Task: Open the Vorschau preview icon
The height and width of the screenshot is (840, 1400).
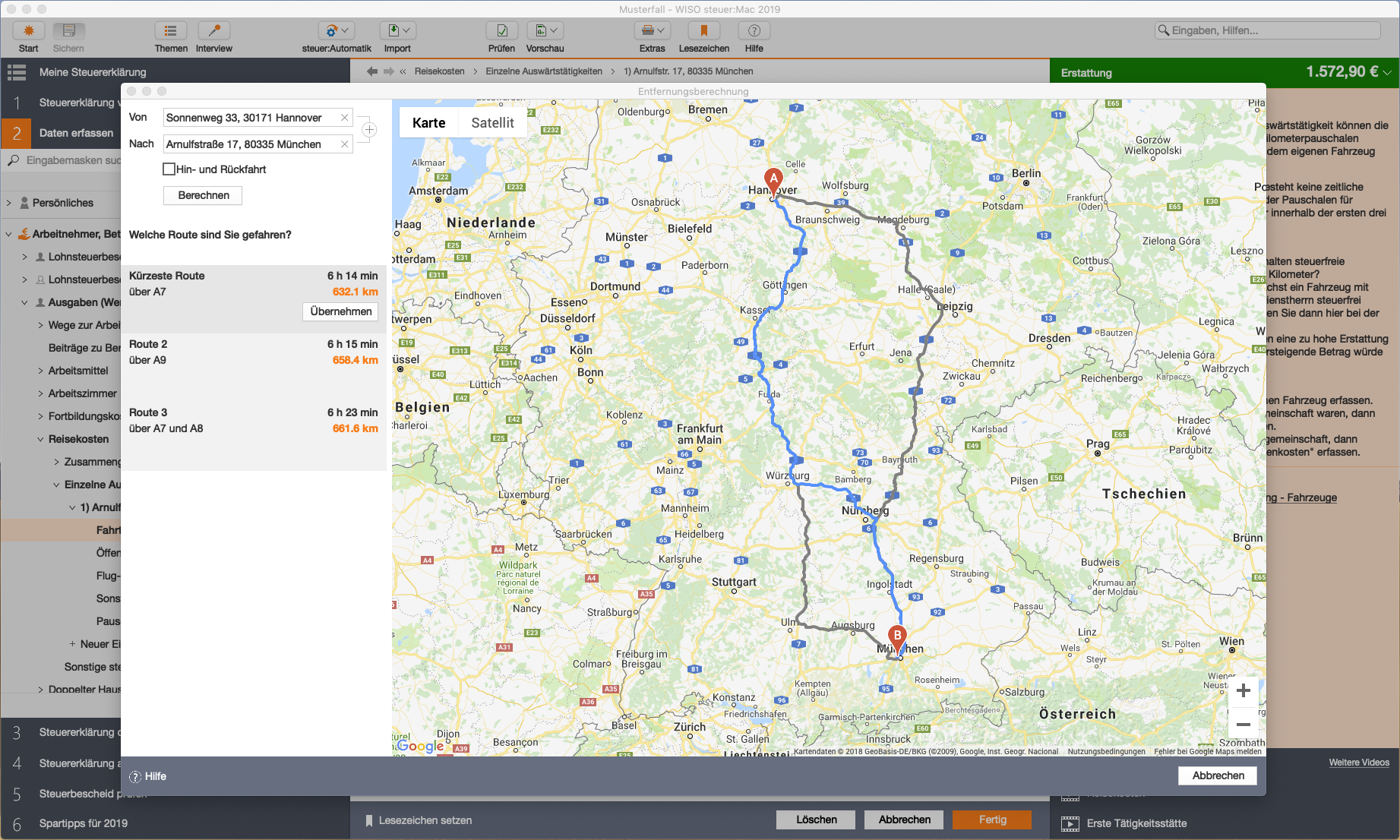Action: [x=545, y=30]
